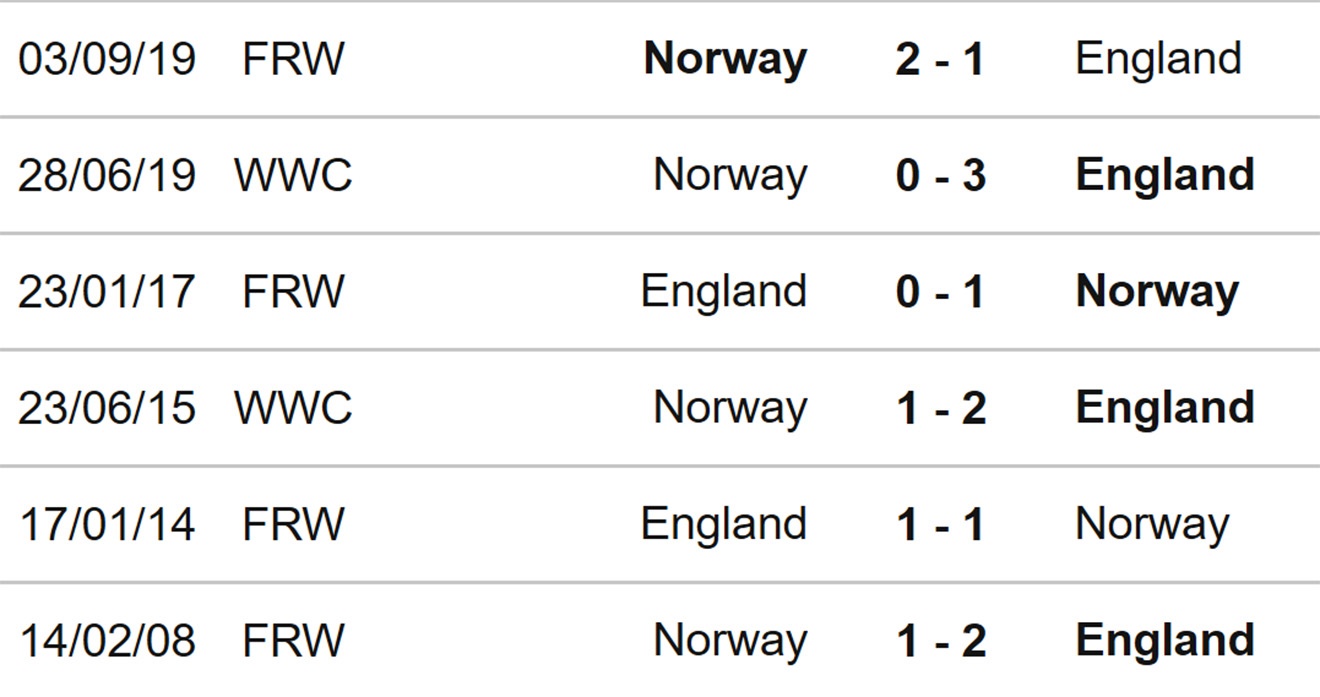1320x697 pixels.
Task: Open the 0 - 1 score from 23/01/17
Action: pos(940,291)
